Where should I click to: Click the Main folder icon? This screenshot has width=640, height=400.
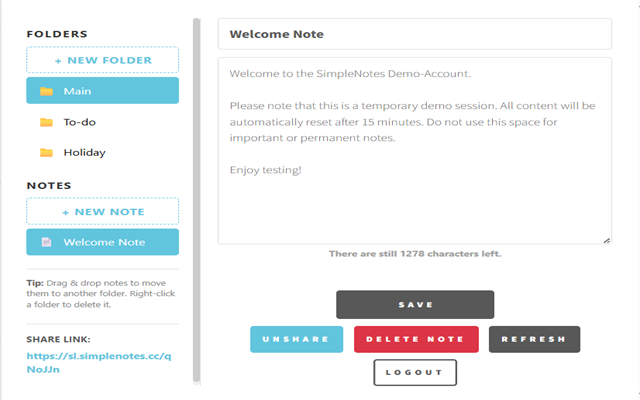pyautogui.click(x=46, y=92)
